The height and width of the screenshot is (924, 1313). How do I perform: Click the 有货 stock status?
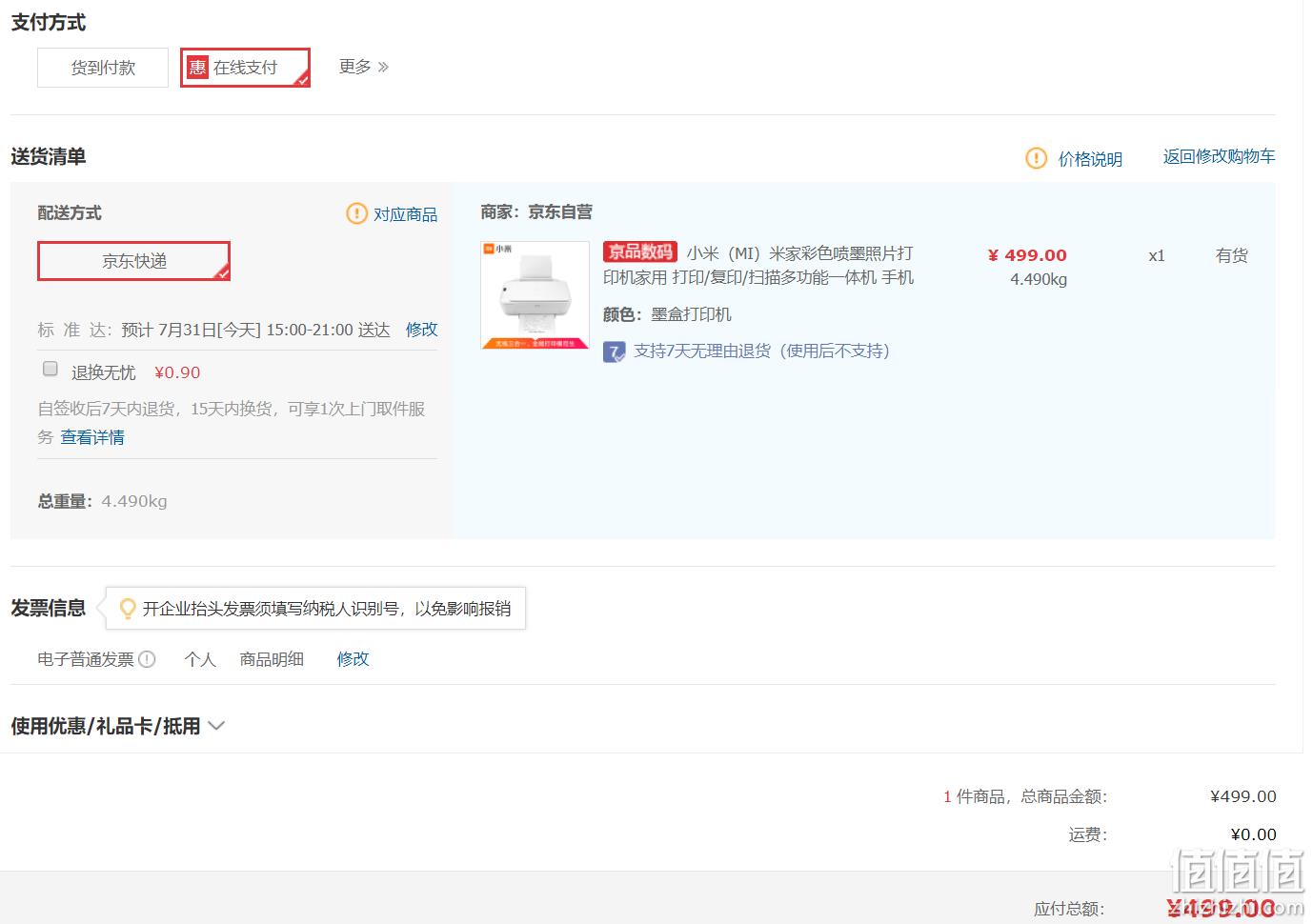click(x=1232, y=255)
